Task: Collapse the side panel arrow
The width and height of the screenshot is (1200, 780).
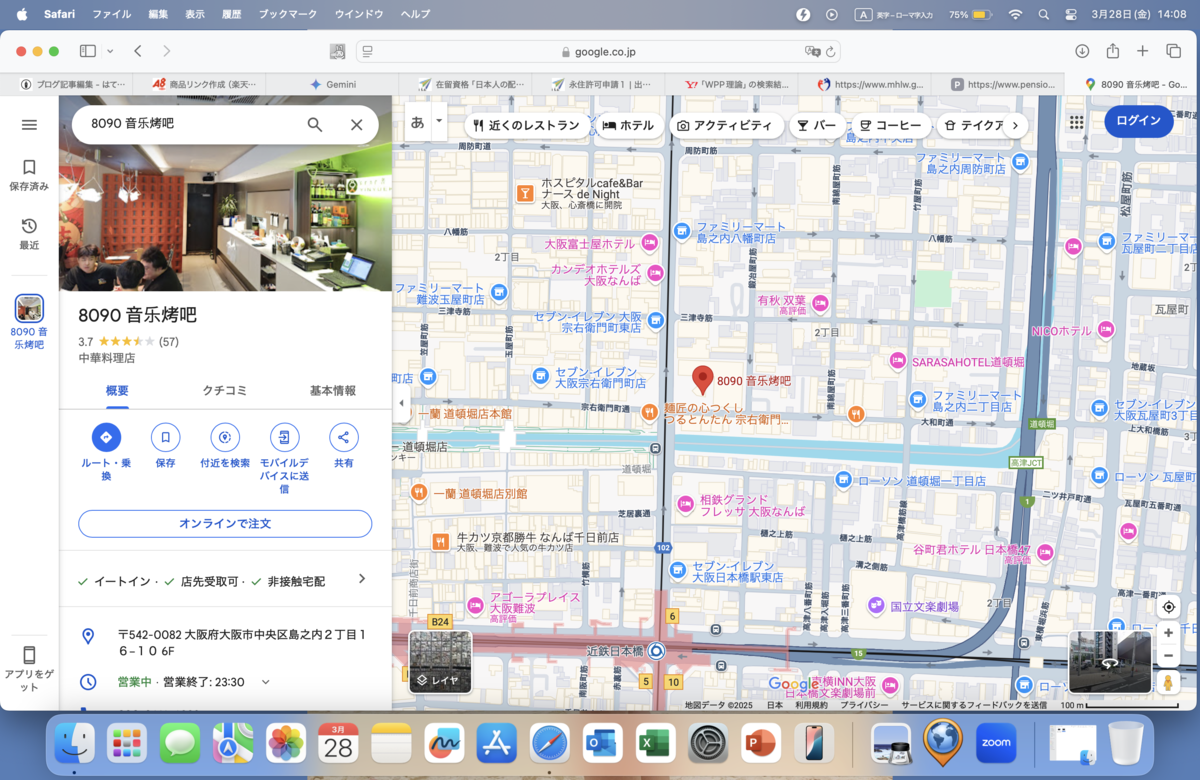Action: pos(402,403)
